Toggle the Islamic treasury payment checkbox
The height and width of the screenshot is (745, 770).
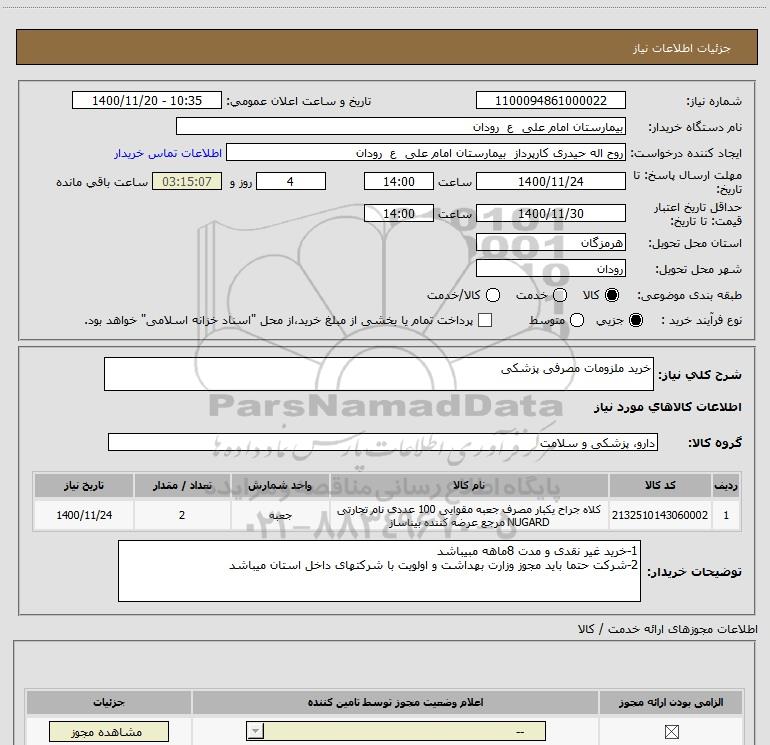click(x=485, y=320)
